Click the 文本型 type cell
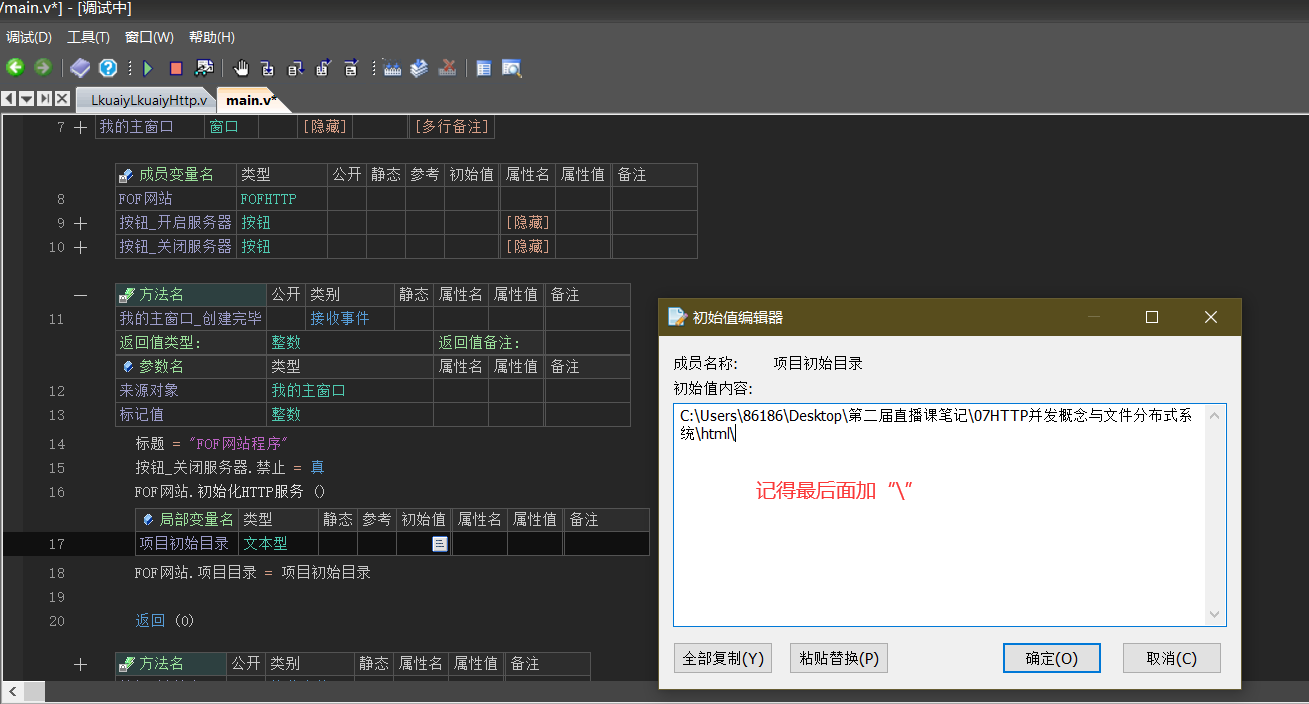 tap(279, 544)
